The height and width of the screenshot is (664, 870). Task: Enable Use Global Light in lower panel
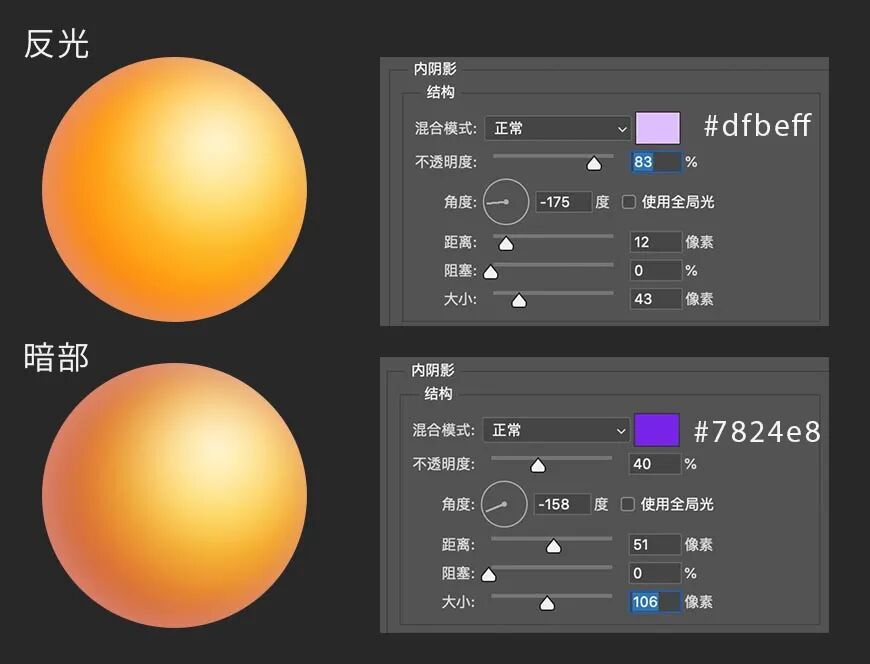coord(627,504)
